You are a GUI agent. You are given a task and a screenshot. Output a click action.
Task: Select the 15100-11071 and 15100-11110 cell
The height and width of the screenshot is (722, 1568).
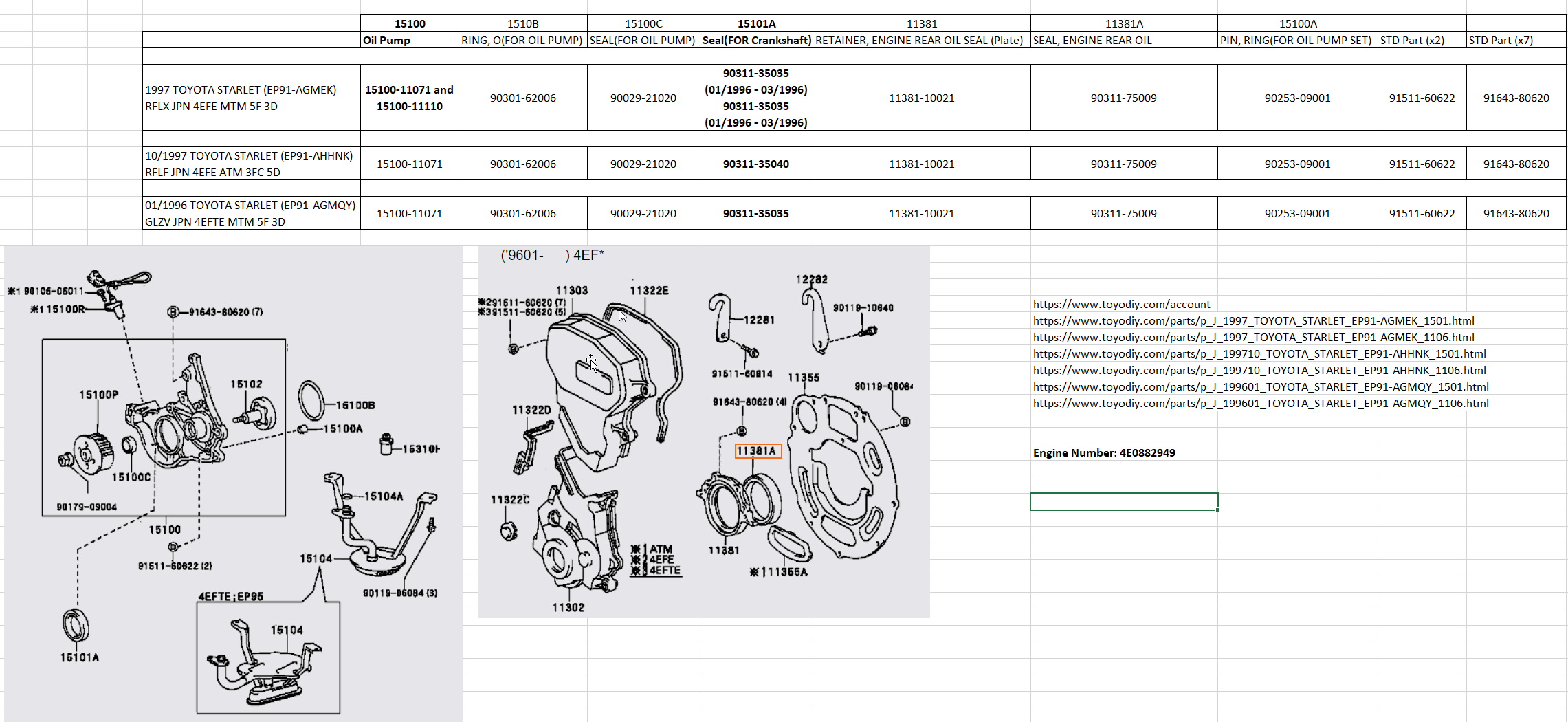410,98
